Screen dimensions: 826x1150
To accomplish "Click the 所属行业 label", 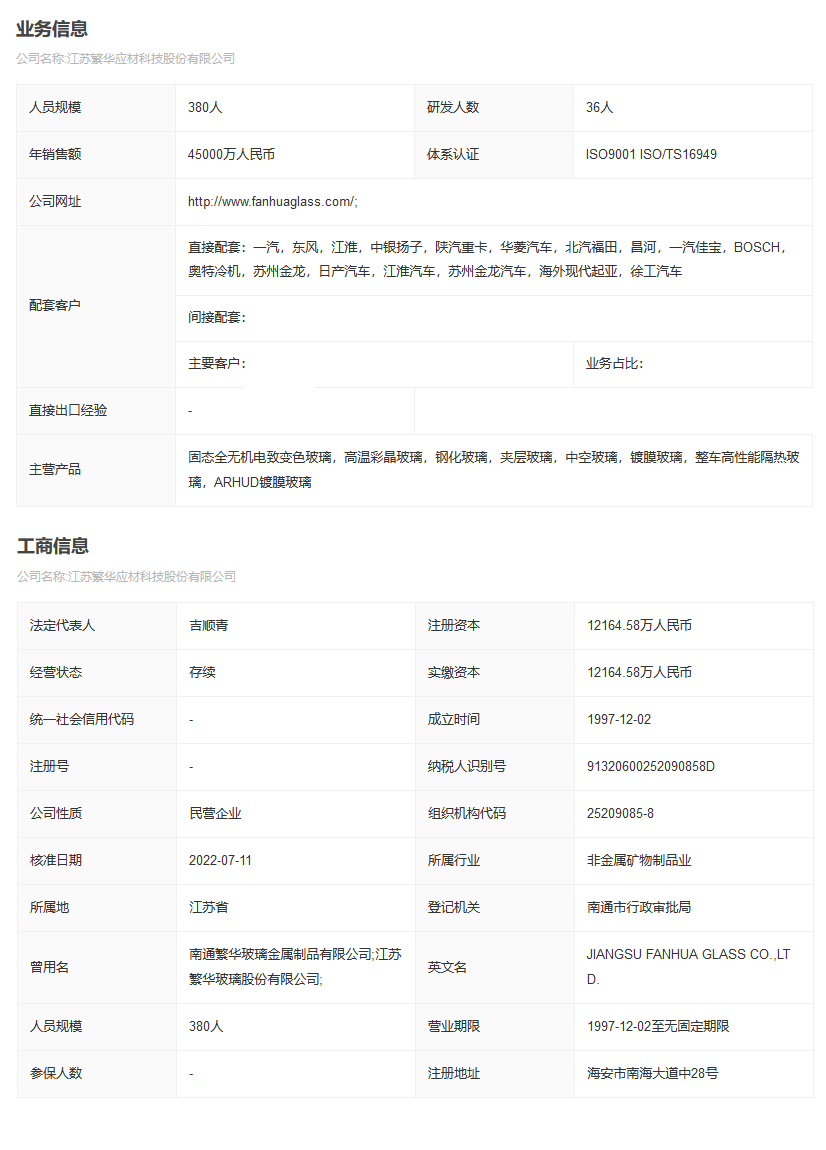I will click(x=454, y=860).
